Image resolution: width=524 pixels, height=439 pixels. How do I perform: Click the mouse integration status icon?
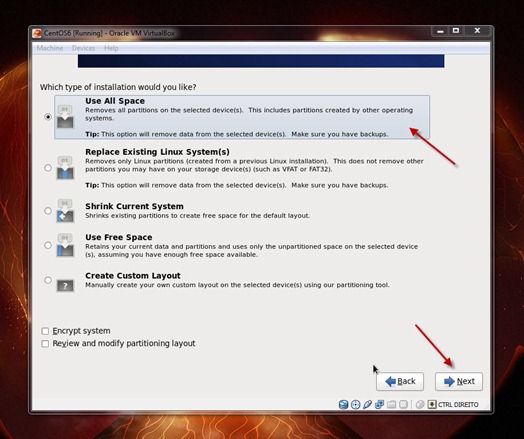click(x=420, y=405)
